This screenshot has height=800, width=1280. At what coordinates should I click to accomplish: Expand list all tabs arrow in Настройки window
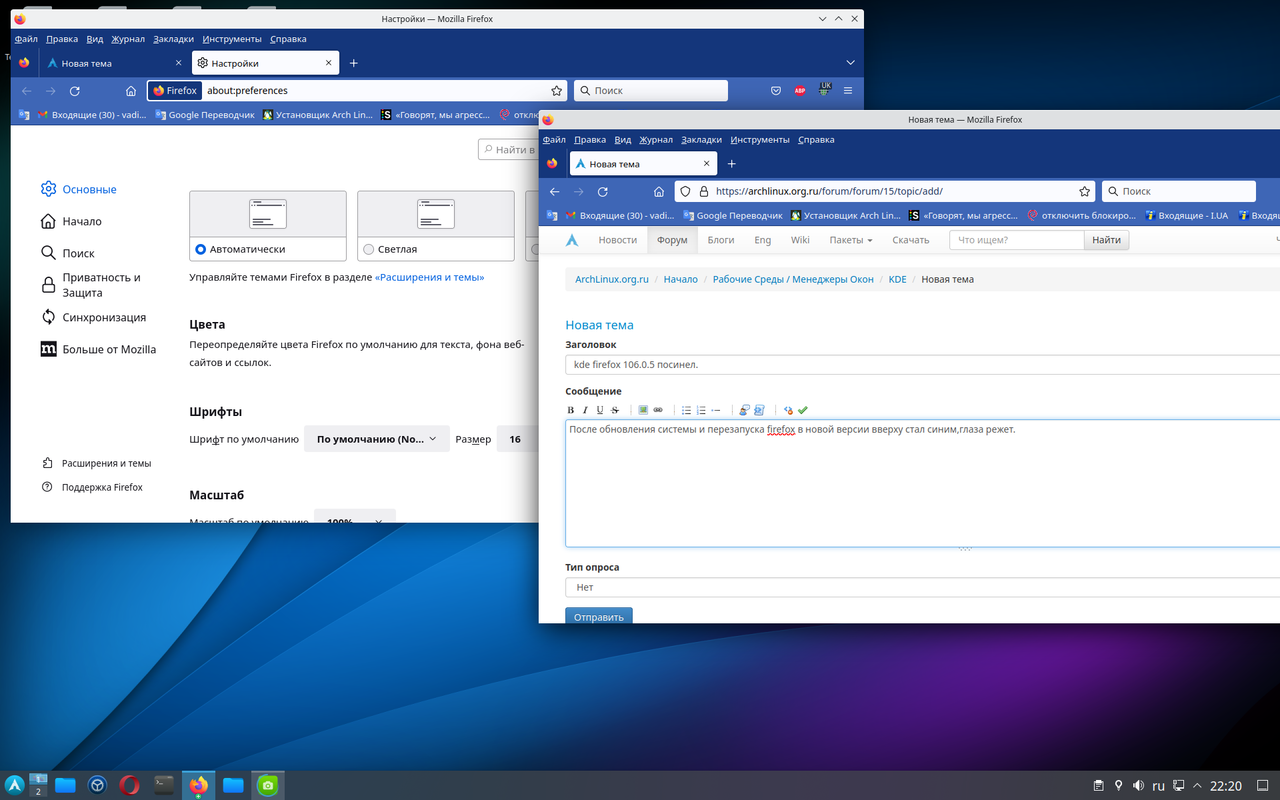coord(850,63)
